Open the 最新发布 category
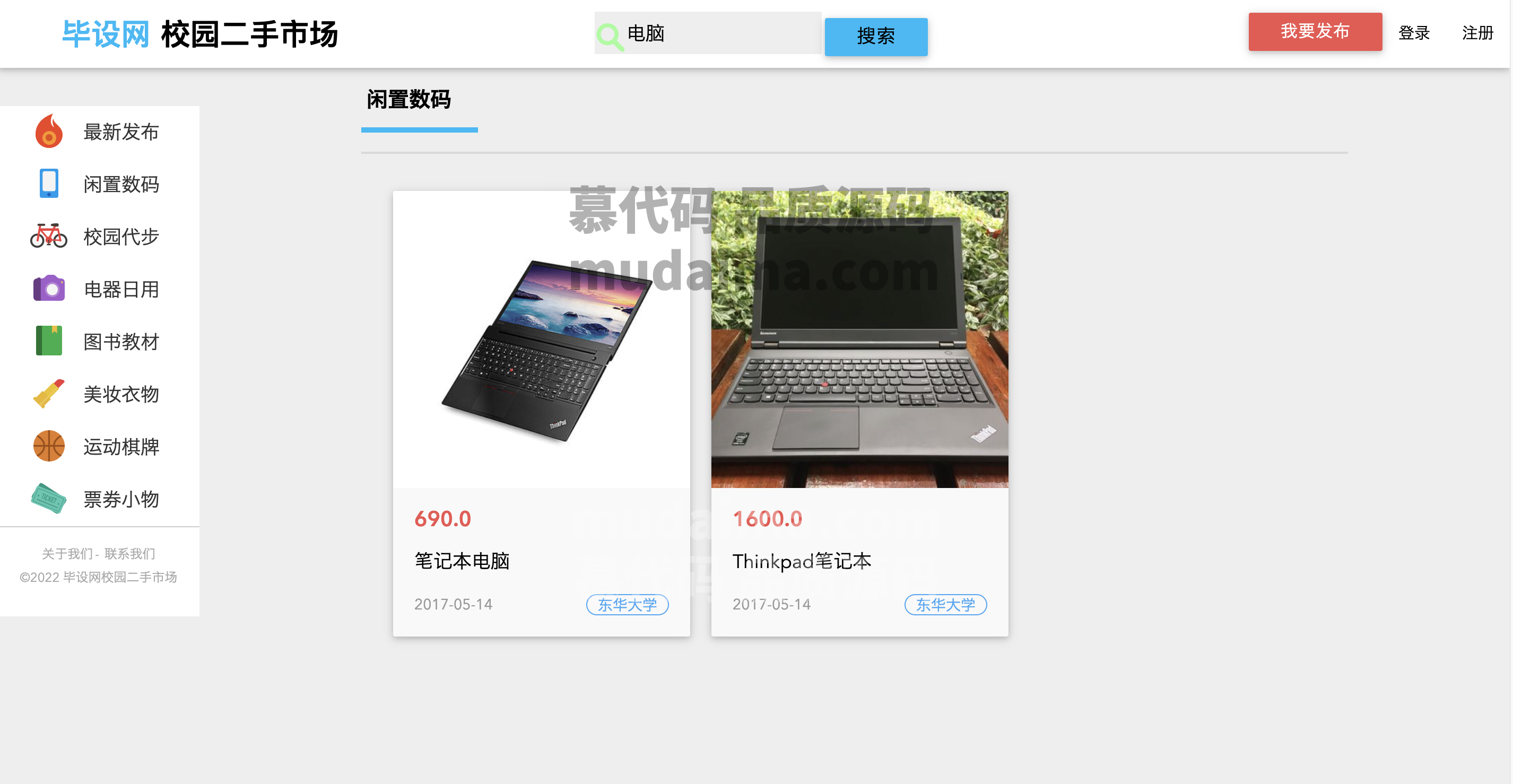 click(121, 132)
